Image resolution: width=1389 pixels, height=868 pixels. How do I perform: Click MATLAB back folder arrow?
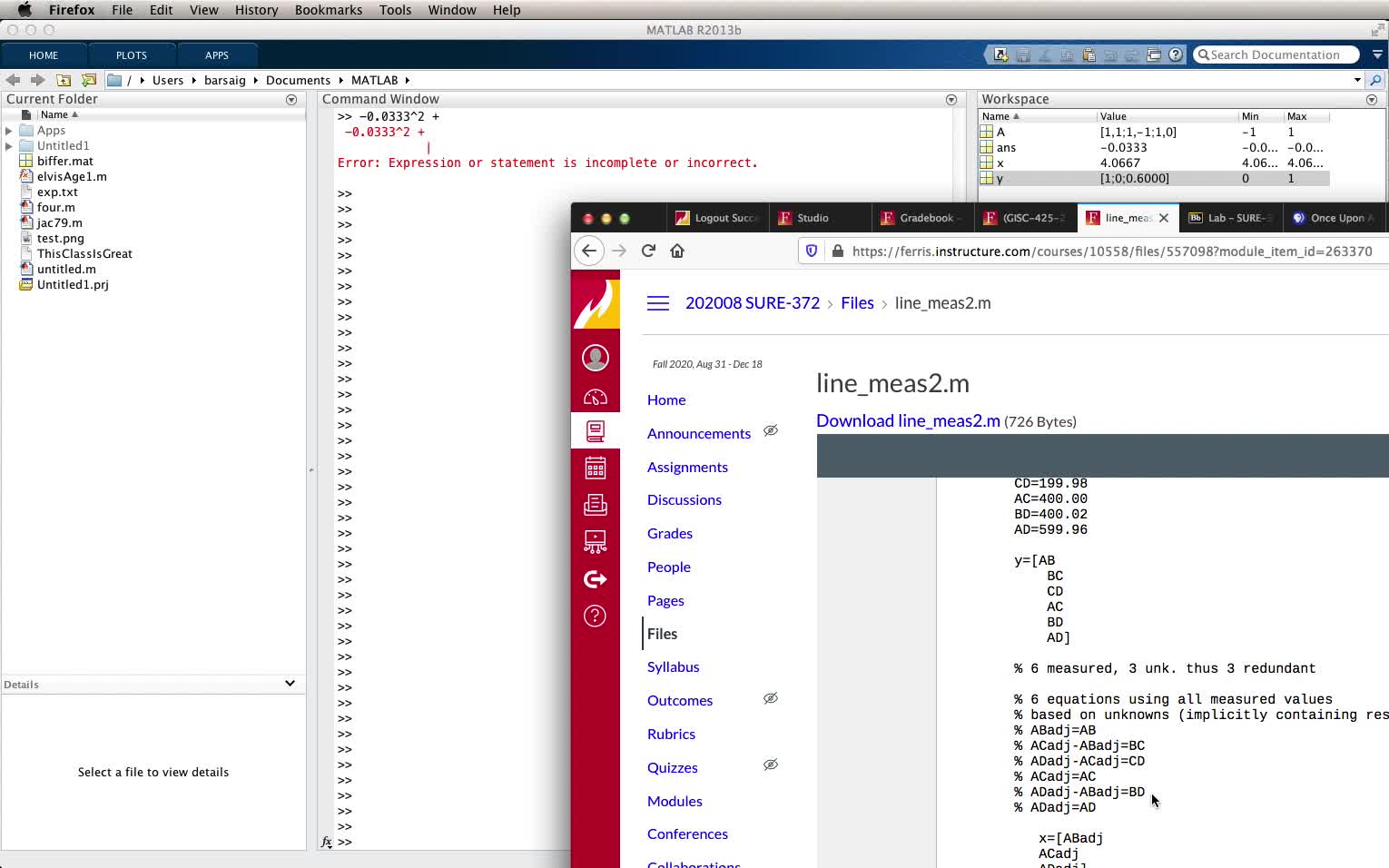pyautogui.click(x=13, y=80)
